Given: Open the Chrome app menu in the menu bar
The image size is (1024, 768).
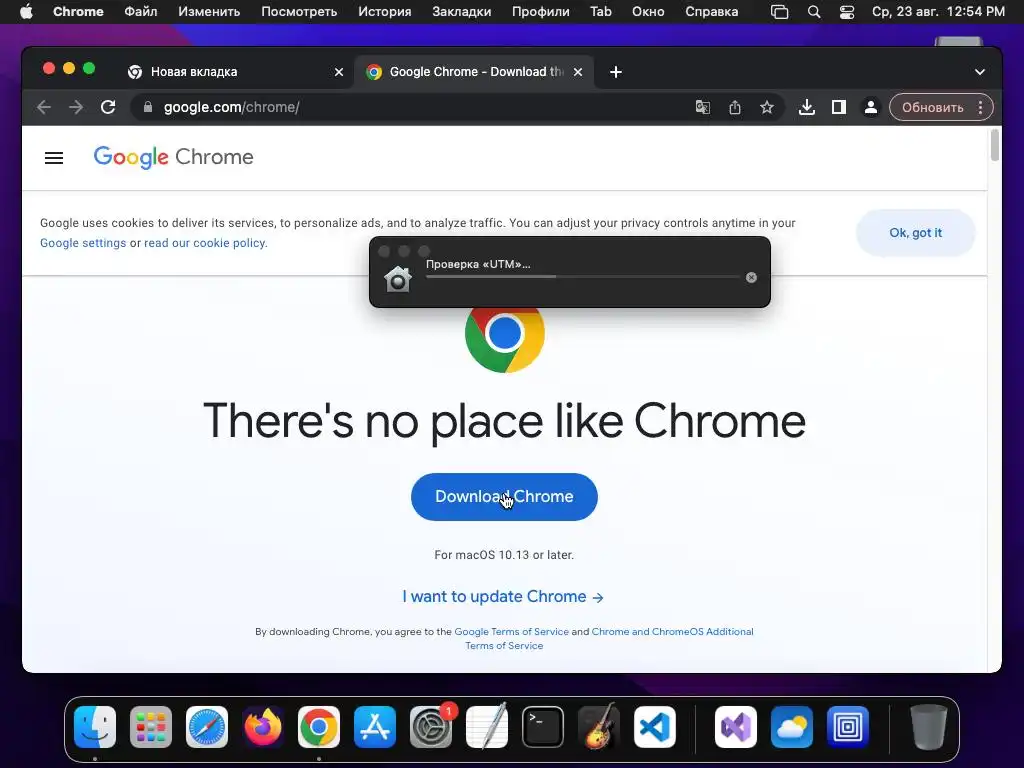Looking at the screenshot, I should [x=78, y=12].
